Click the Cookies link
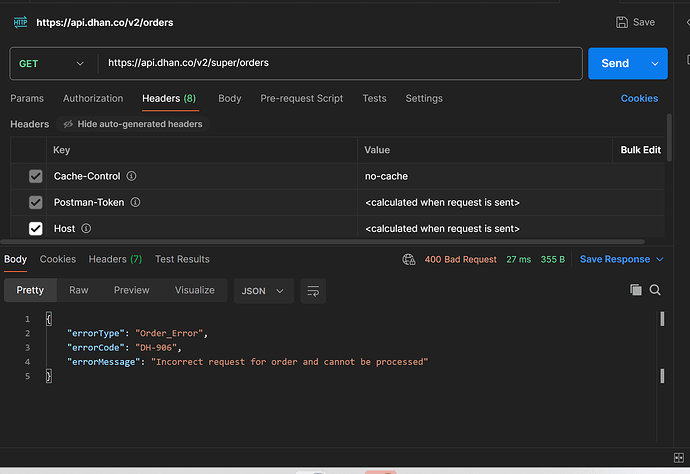Screen dimensions: 690x474 coord(639,98)
